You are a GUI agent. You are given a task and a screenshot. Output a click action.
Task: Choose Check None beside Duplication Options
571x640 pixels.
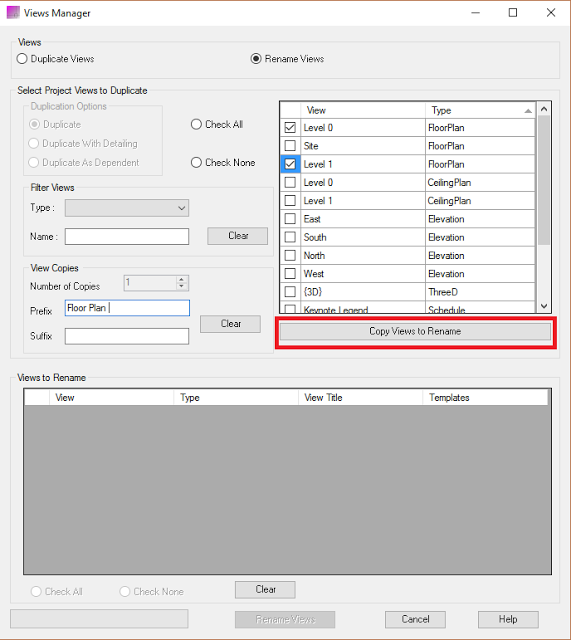click(196, 162)
